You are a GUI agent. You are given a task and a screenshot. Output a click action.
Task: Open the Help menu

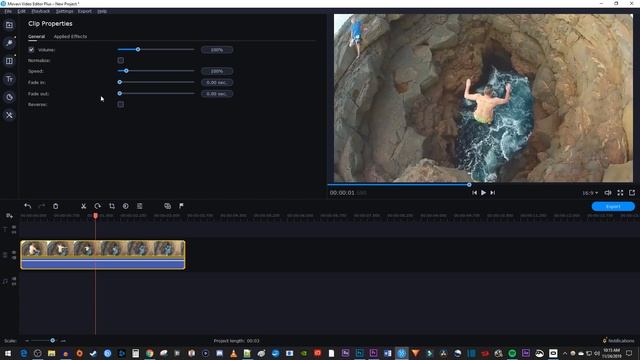pos(102,11)
